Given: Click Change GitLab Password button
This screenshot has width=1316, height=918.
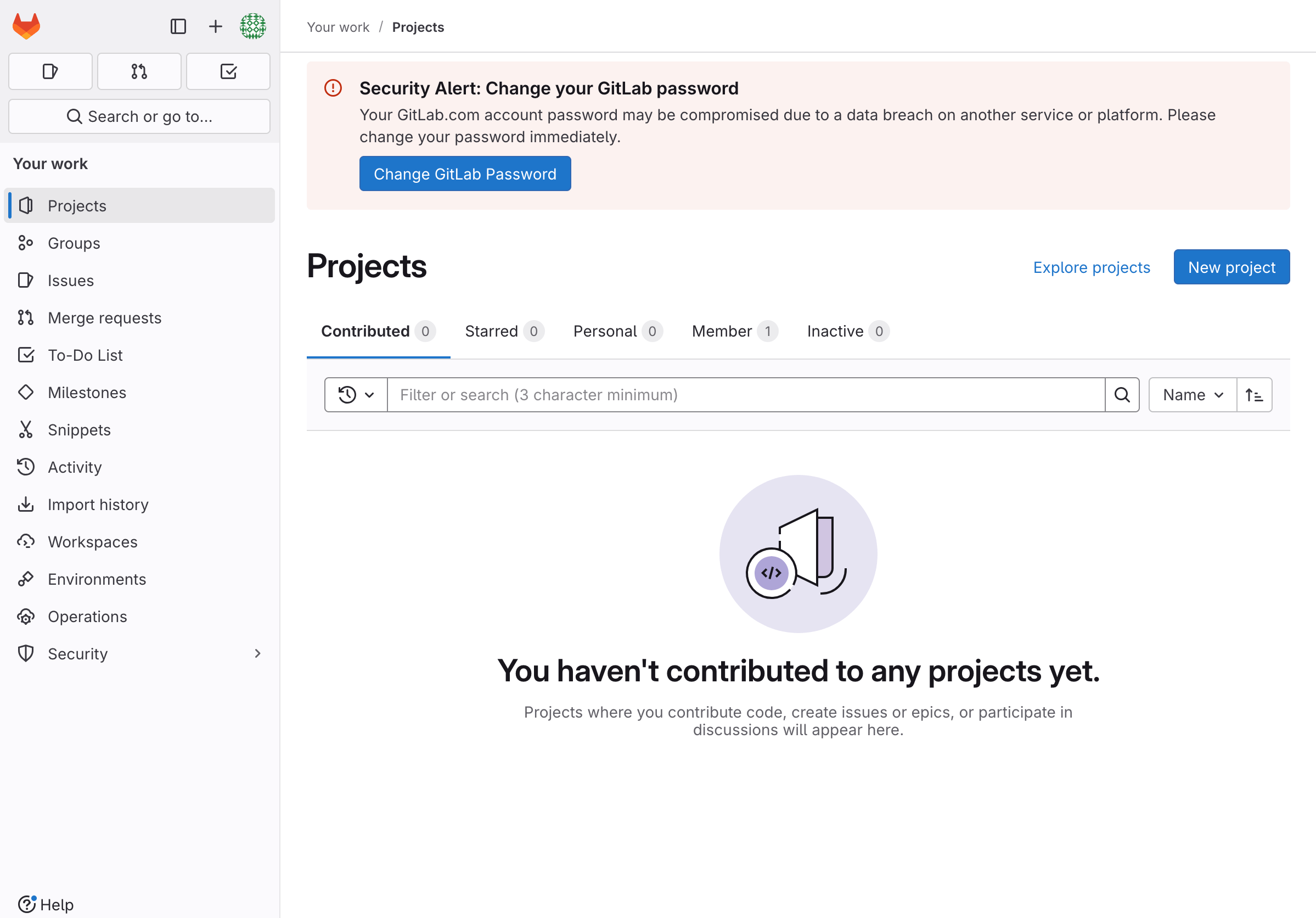Looking at the screenshot, I should pyautogui.click(x=465, y=173).
